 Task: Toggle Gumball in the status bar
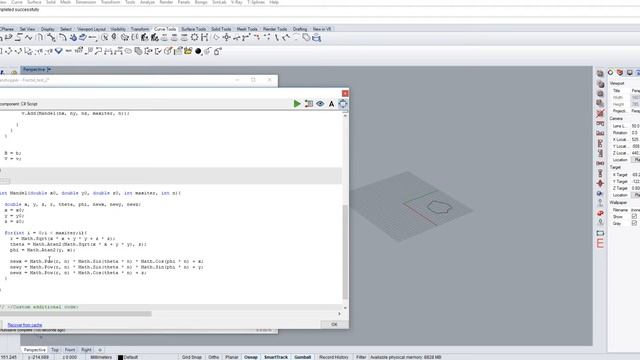coord(302,357)
